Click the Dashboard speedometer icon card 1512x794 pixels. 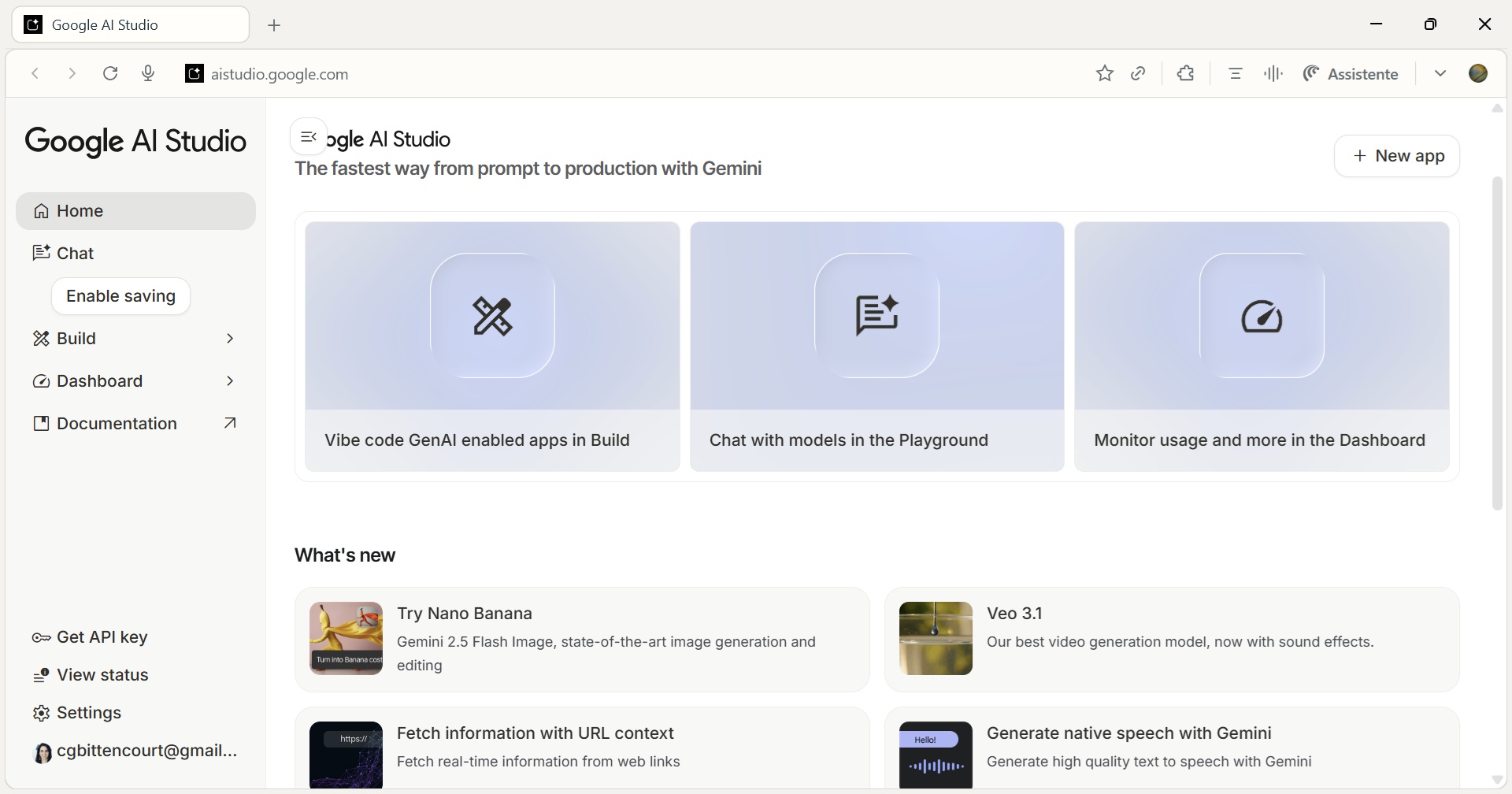[x=1261, y=316]
